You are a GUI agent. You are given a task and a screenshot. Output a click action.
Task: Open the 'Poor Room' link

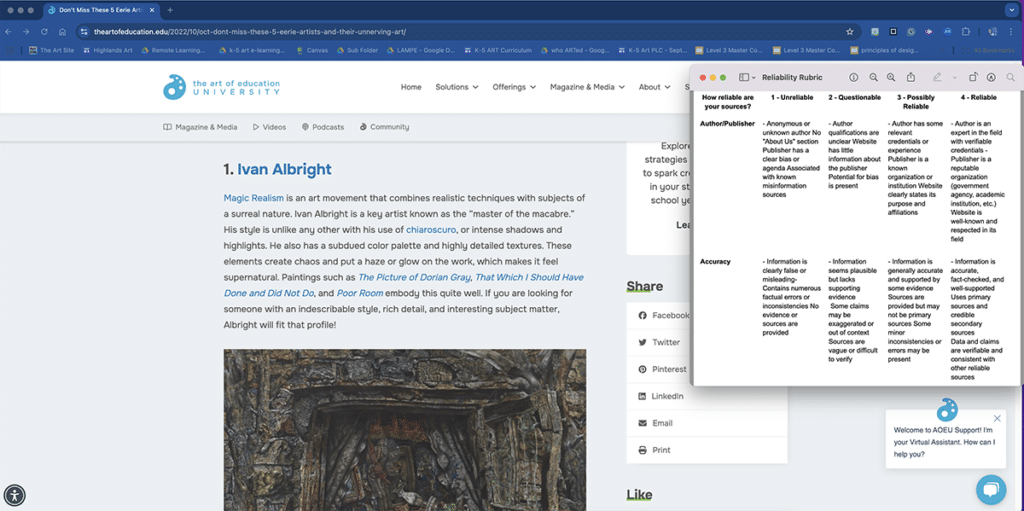coord(360,293)
